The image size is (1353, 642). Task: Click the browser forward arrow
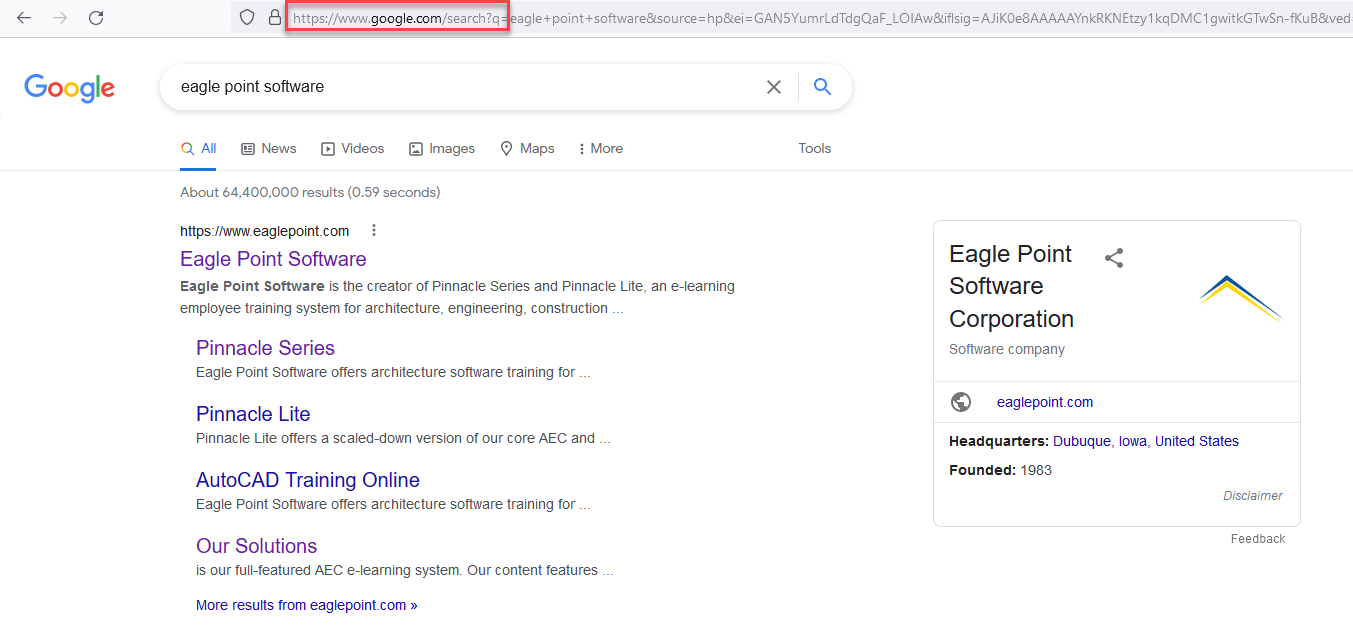tap(60, 18)
